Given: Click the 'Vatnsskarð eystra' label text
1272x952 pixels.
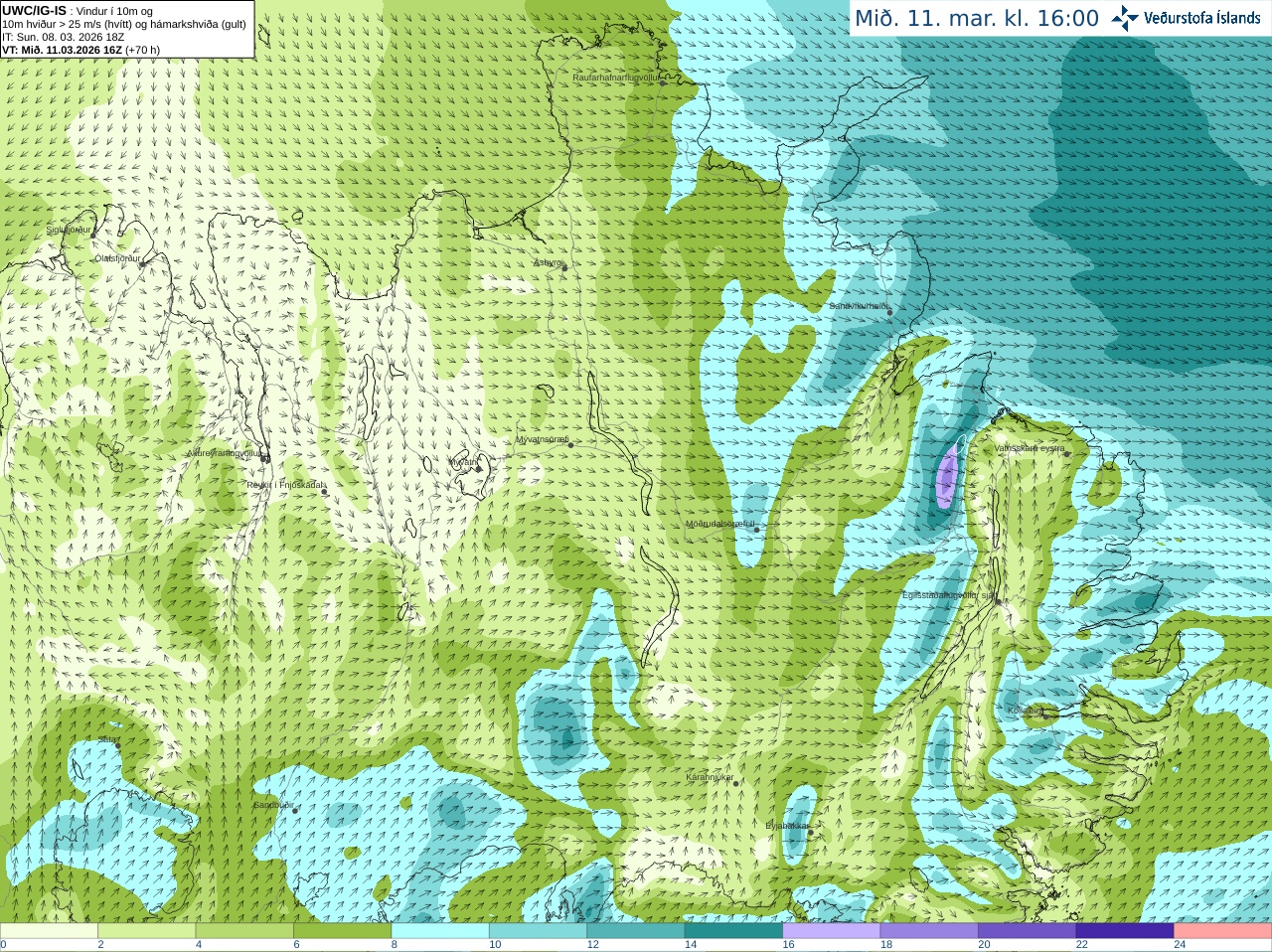Looking at the screenshot, I should pyautogui.click(x=1029, y=448).
